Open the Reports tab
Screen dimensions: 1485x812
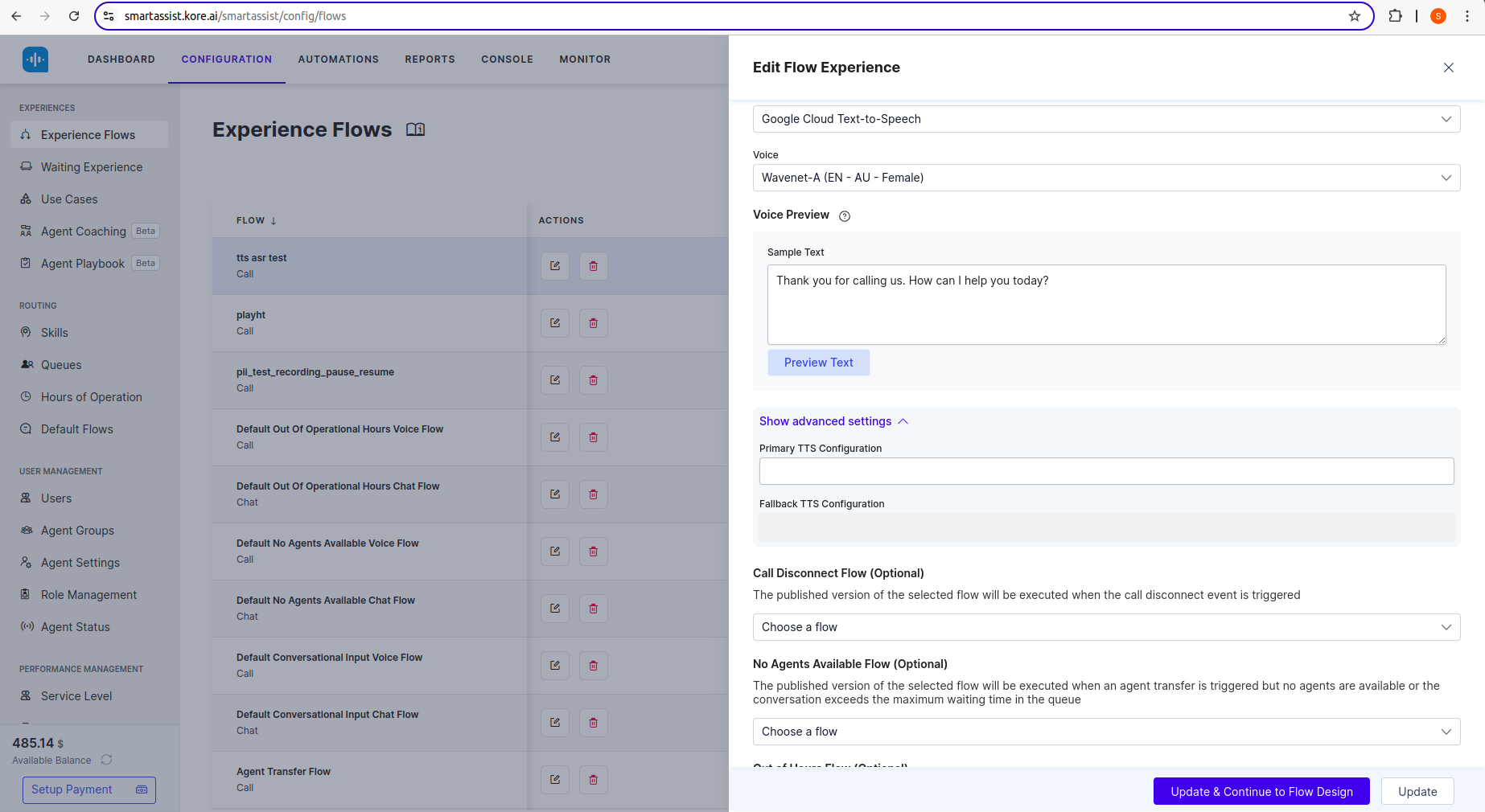[x=430, y=59]
